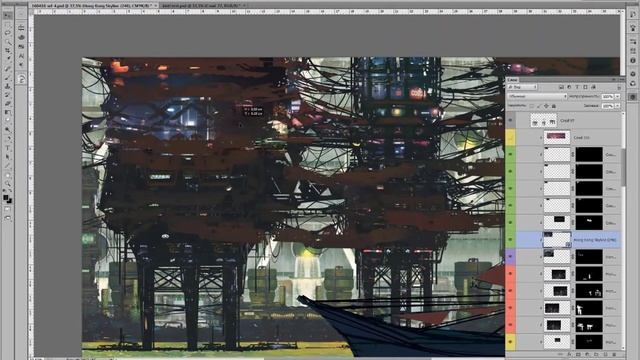
Task: Click mask thumbnail with single white figure
Action: [x=589, y=308]
